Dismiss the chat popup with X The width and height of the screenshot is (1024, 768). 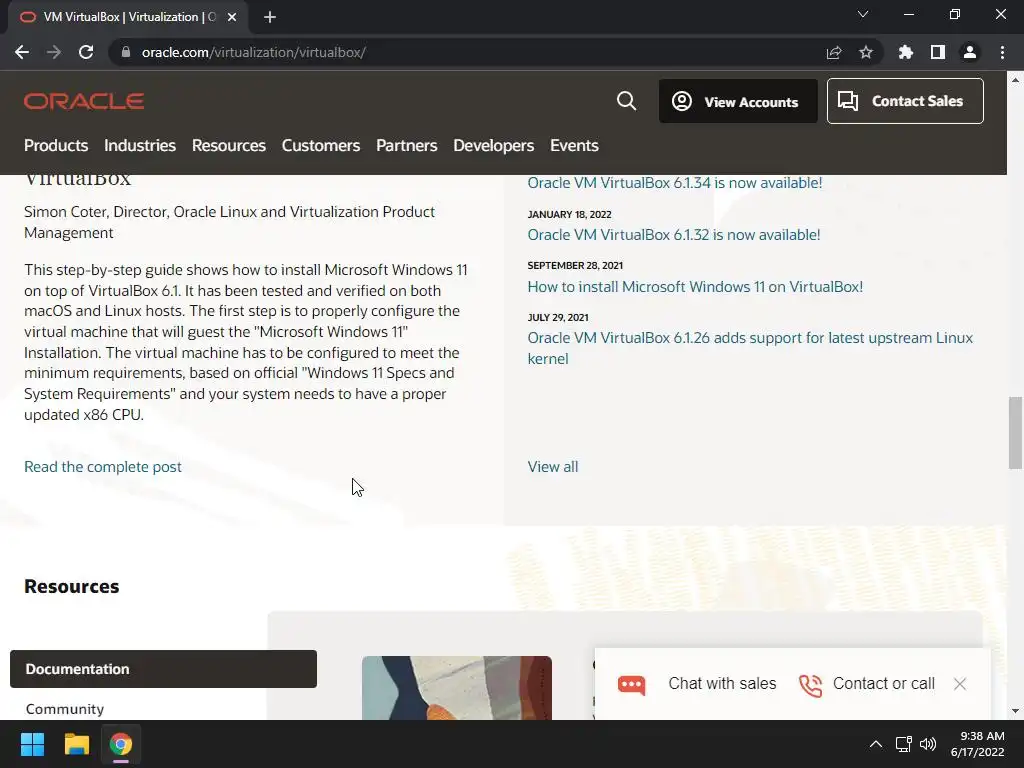pyautogui.click(x=959, y=684)
